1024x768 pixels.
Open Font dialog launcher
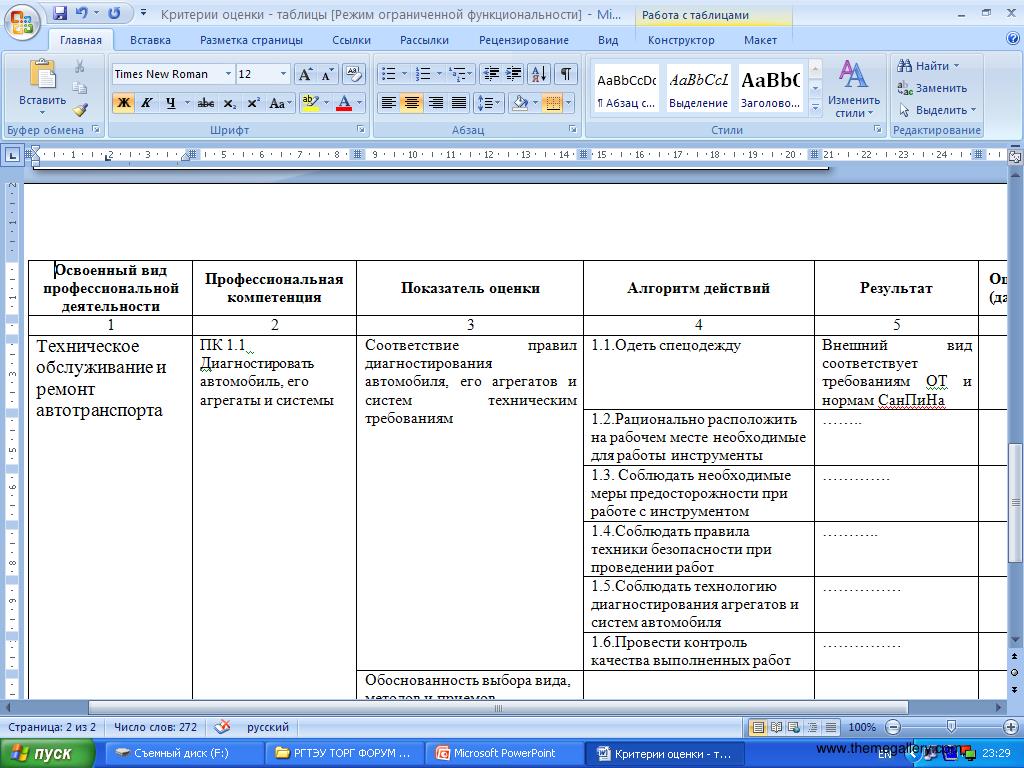[360, 129]
